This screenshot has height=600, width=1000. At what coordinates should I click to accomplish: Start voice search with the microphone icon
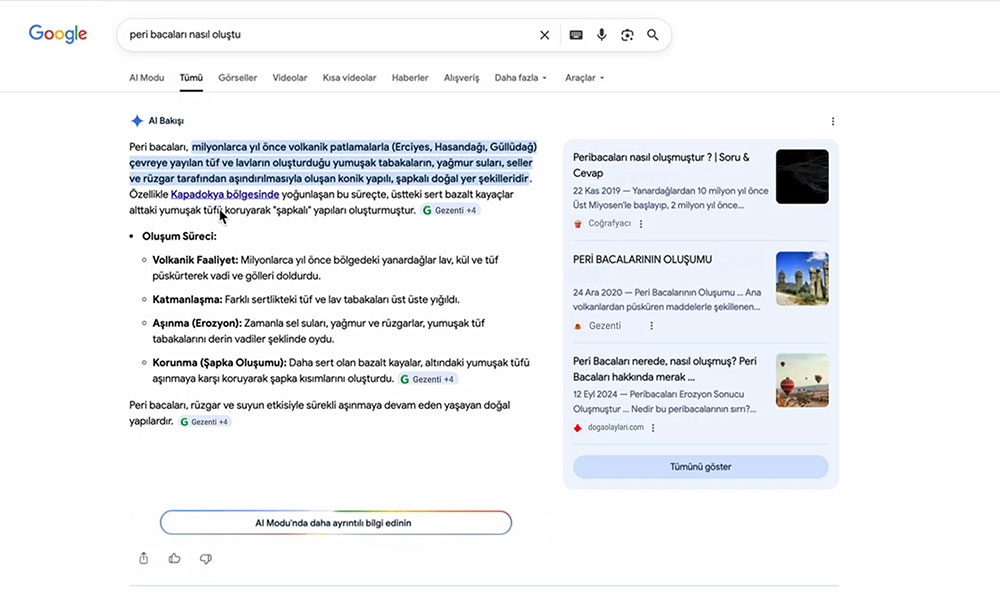(601, 34)
